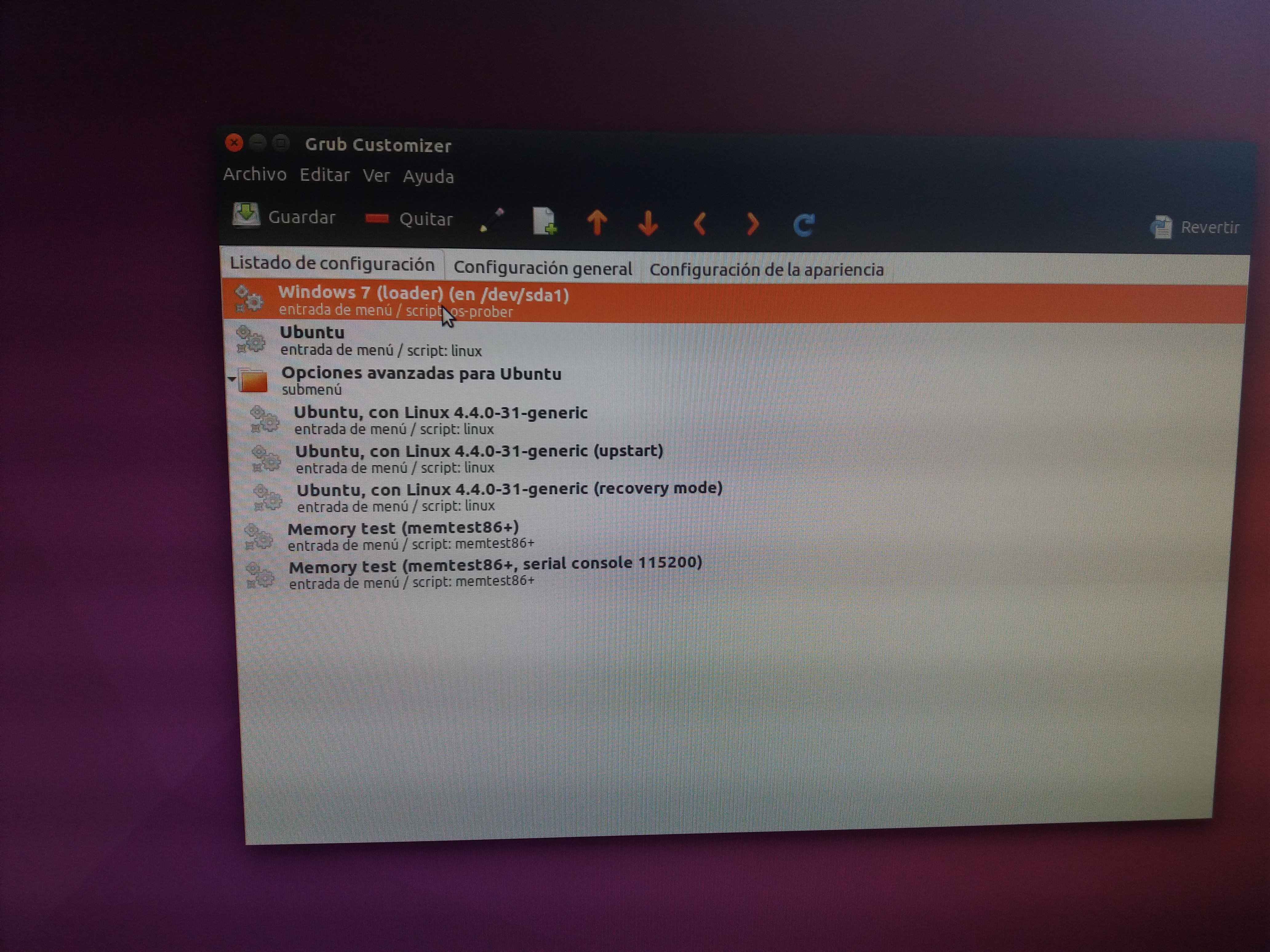Click the pencil edit entry icon
1270x952 pixels.
point(491,220)
